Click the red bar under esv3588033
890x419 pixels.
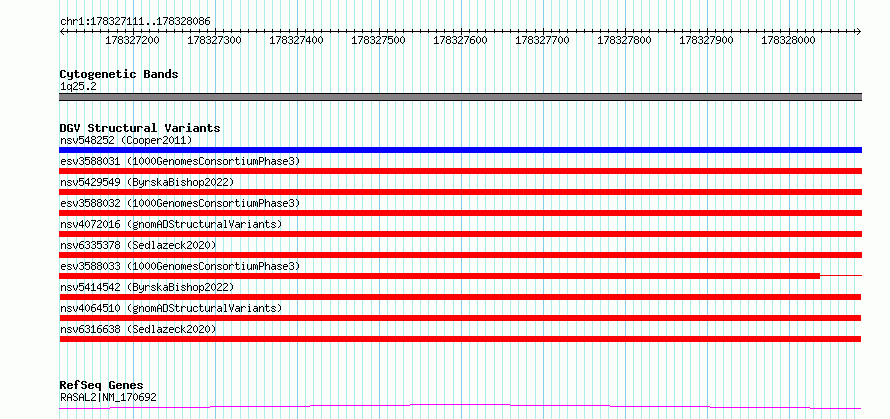pyautogui.click(x=440, y=276)
